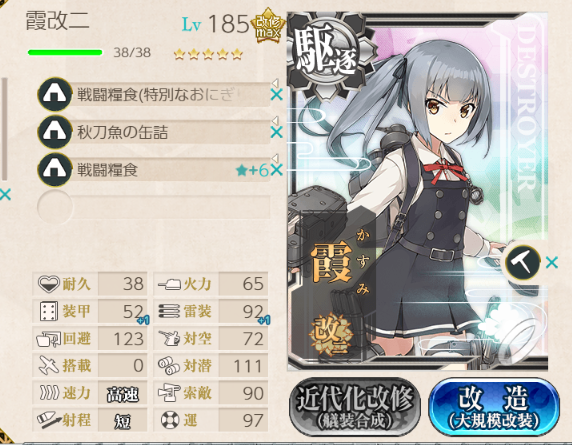Remove the reinforcement slot item with its X
Screen dimensions: 572x445
pyautogui.click(x=552, y=262)
